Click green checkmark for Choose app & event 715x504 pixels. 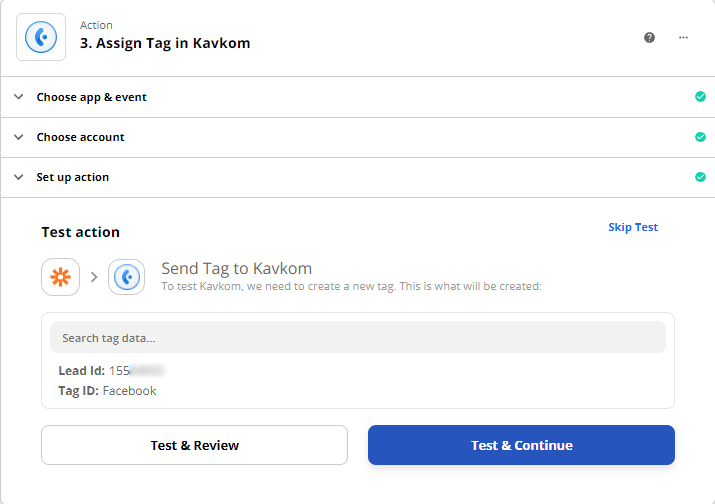coord(700,97)
